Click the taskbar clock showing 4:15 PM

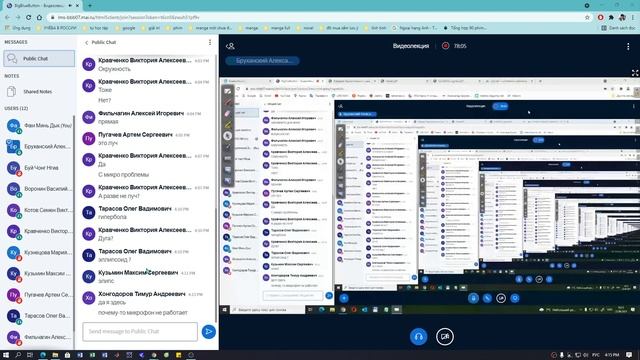click(612, 355)
